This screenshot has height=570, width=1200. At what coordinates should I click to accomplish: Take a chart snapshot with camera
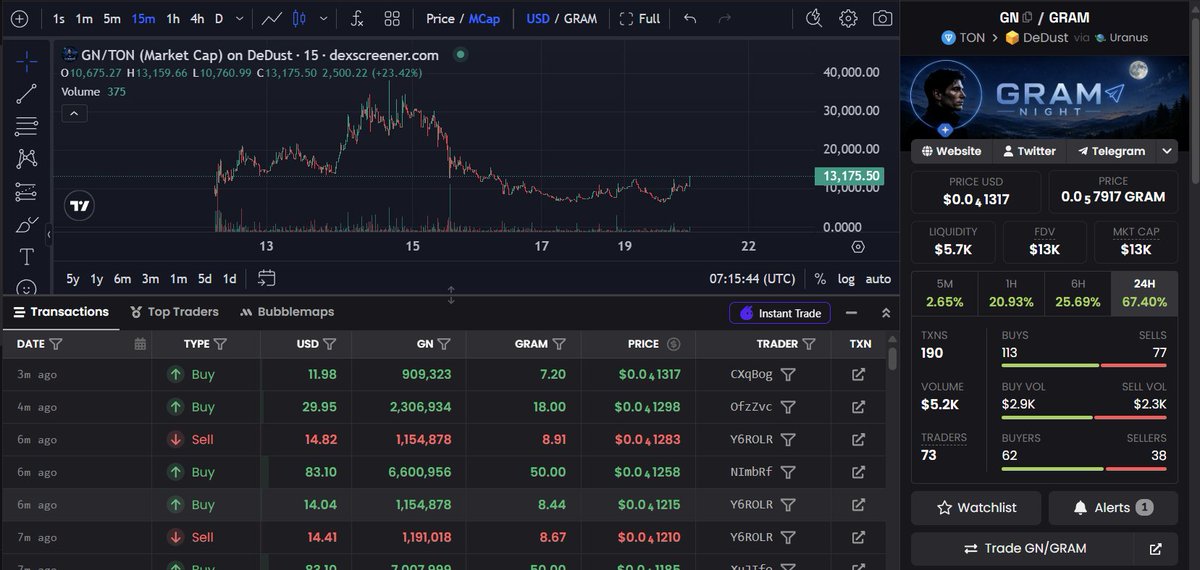pyautogui.click(x=882, y=18)
